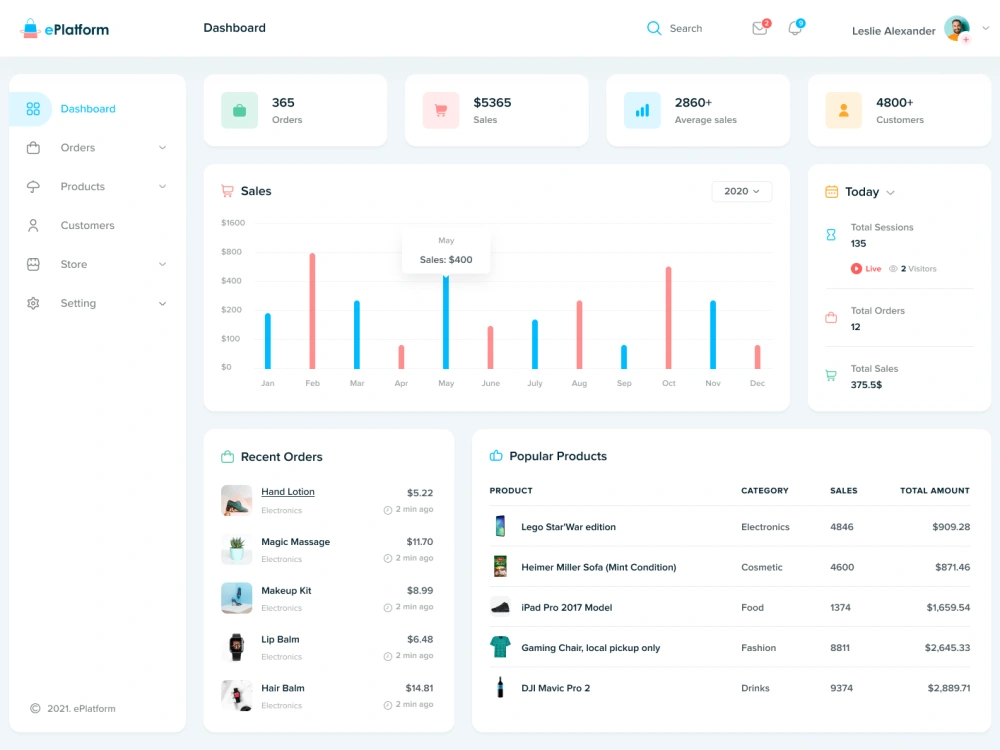Sort by the CATEGORY column header
The image size is (1000, 750).
click(x=765, y=490)
